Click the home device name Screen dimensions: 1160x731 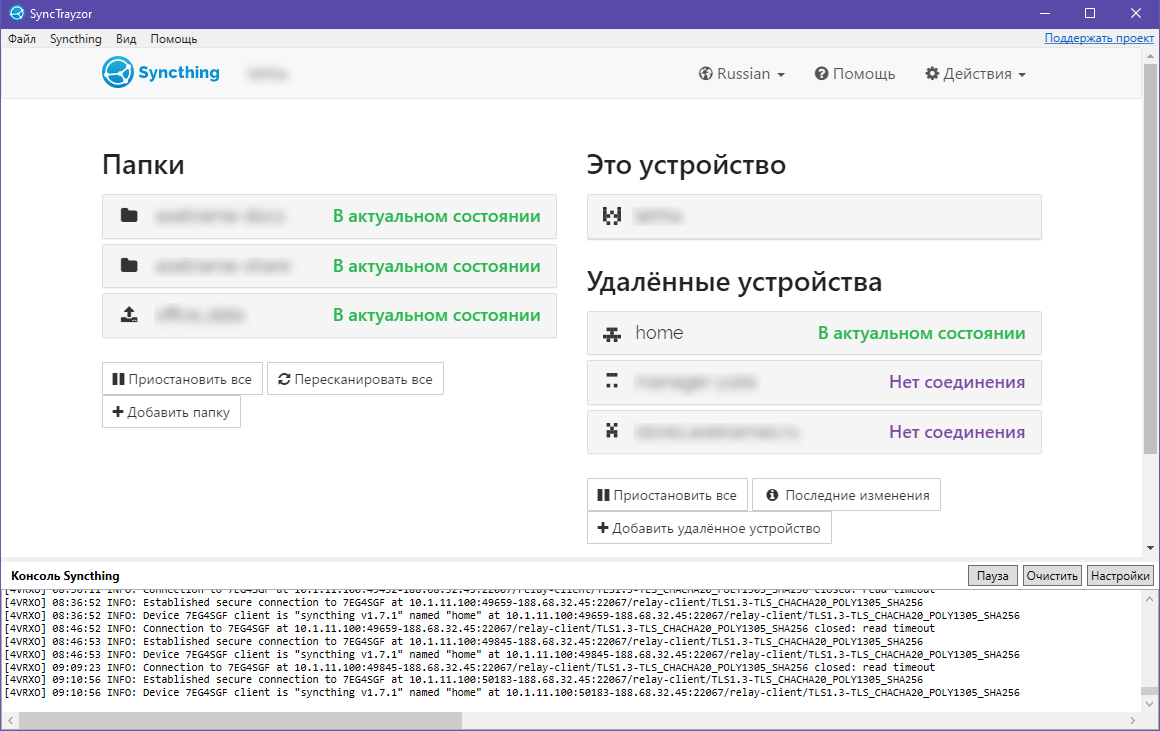(x=659, y=333)
